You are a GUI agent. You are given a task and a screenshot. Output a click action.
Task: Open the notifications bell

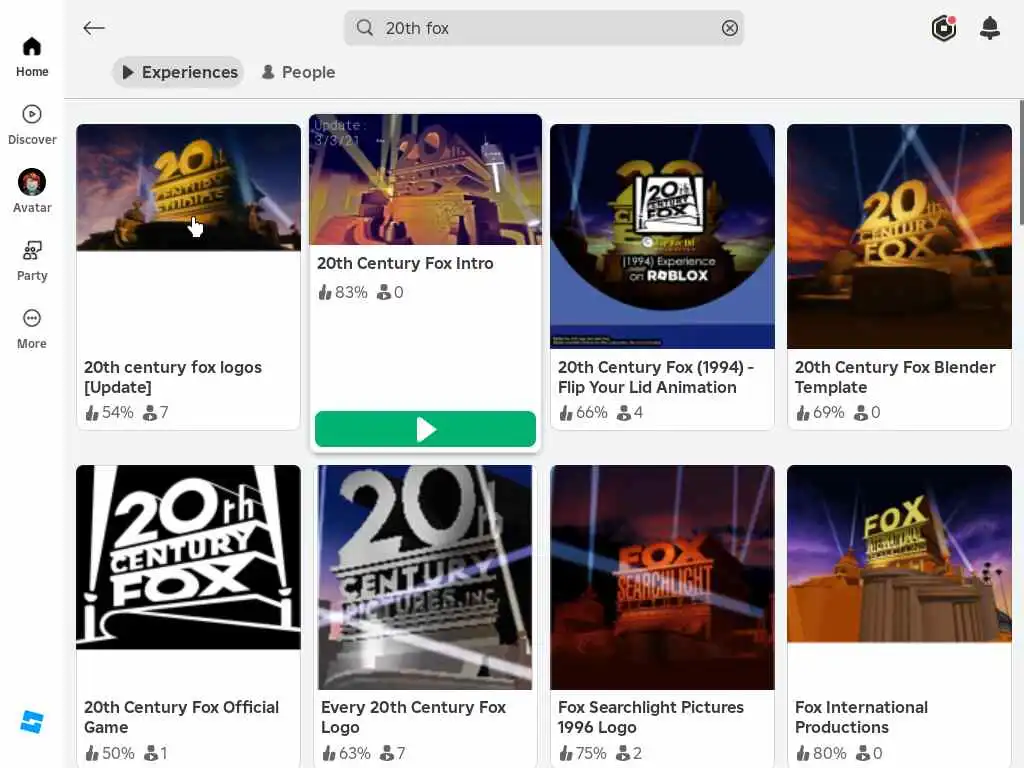coord(990,28)
